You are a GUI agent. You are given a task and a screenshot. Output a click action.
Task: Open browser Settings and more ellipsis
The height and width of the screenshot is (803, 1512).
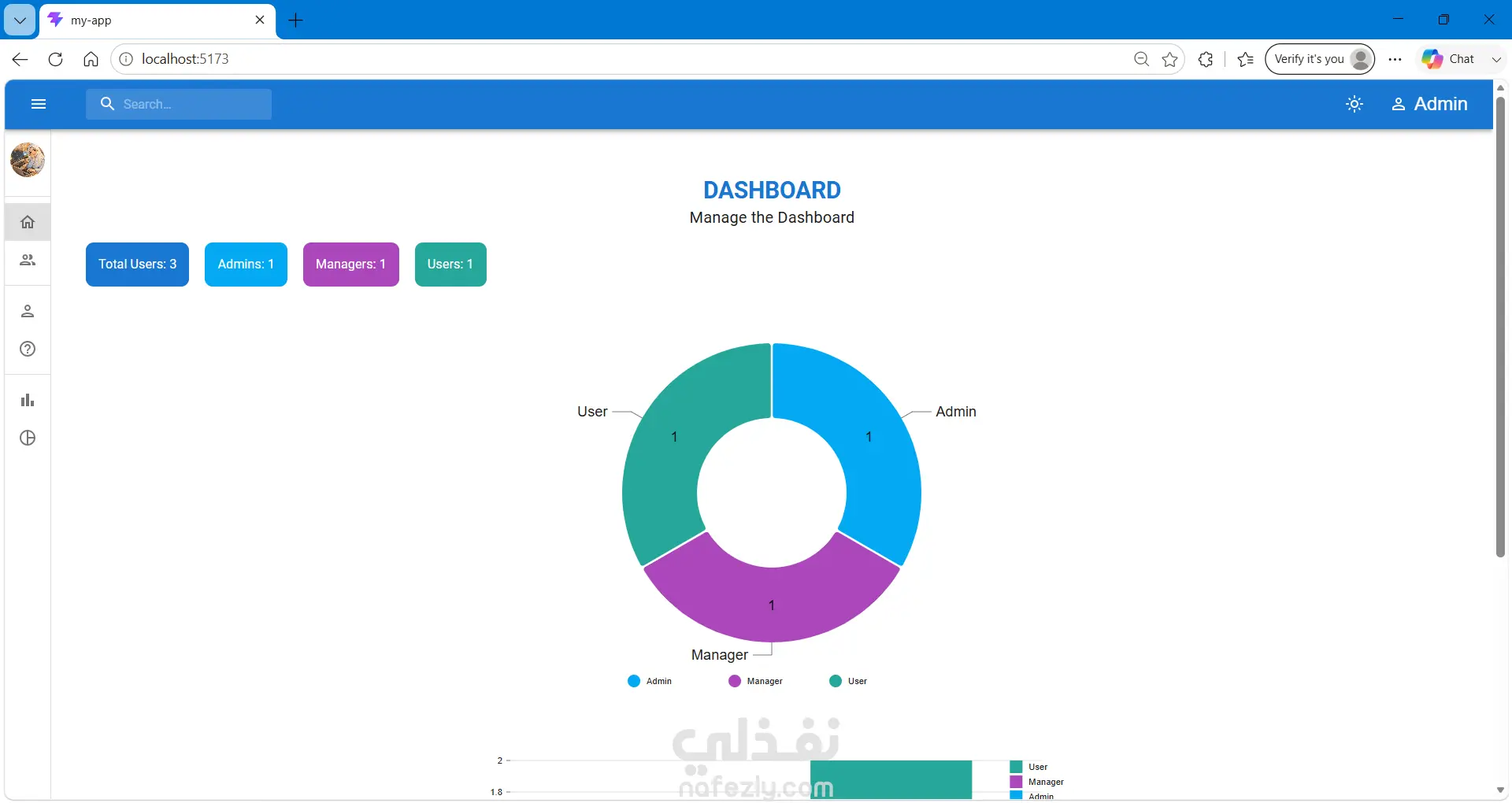click(x=1395, y=59)
